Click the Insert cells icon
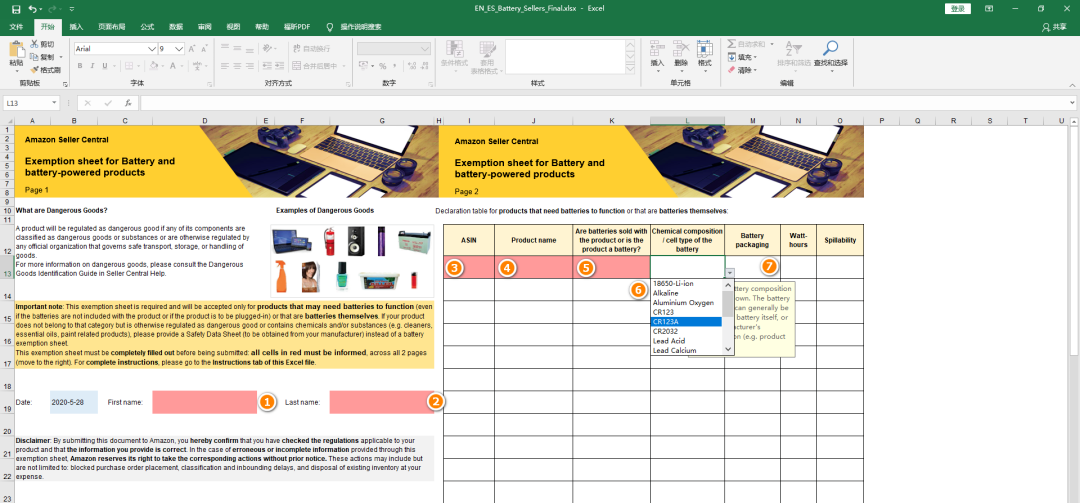 (x=657, y=49)
